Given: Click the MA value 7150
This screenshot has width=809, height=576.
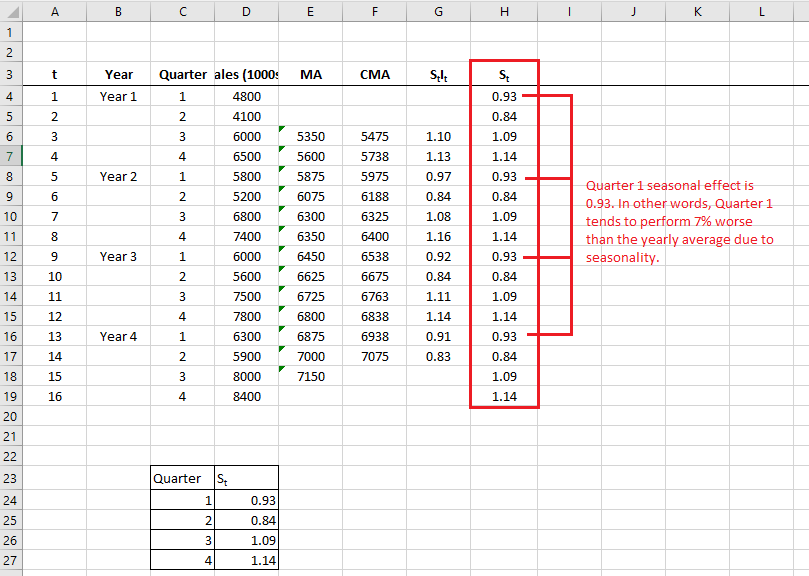Looking at the screenshot, I should [311, 377].
